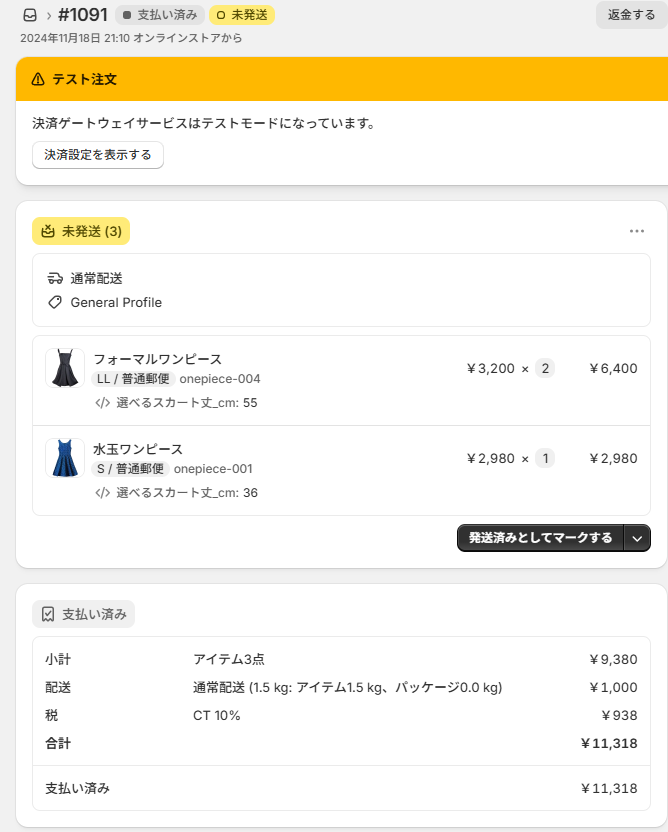Open the 水玉ワンピース product link
668x832 pixels.
138,449
